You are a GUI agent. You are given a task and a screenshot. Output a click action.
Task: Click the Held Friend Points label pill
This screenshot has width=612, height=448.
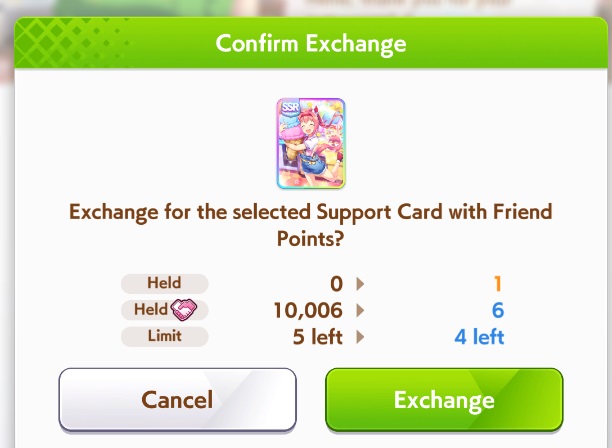coord(164,310)
